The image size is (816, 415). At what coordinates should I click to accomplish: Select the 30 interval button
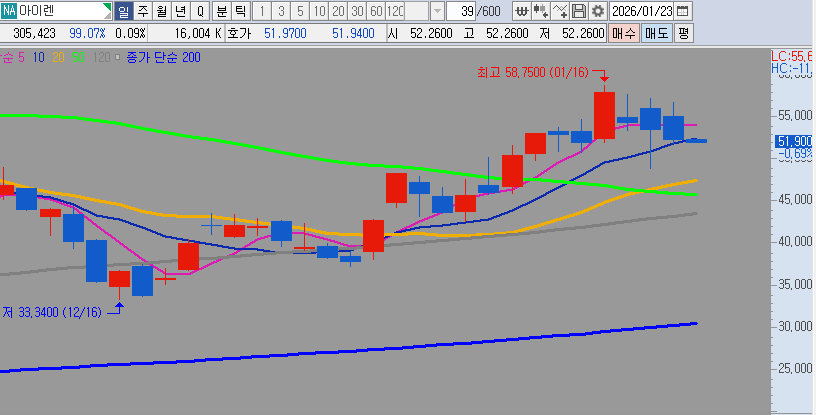357,11
